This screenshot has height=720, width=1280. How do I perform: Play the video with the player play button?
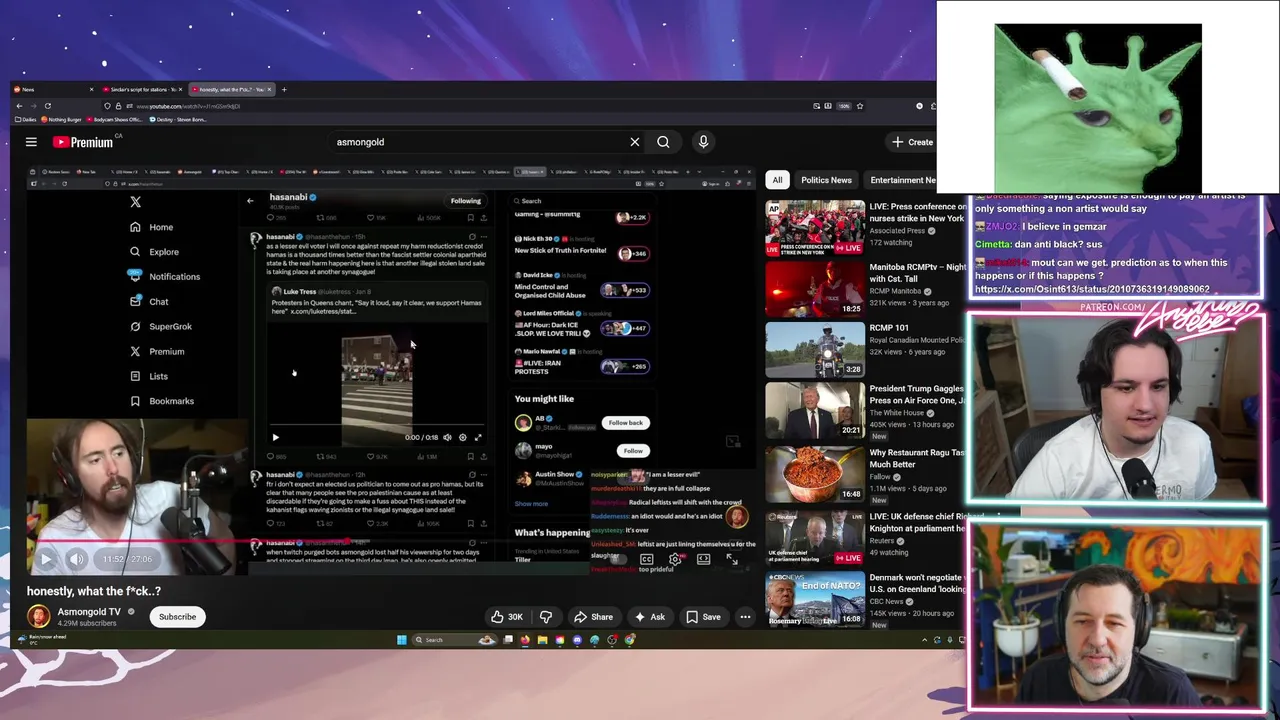[x=46, y=559]
